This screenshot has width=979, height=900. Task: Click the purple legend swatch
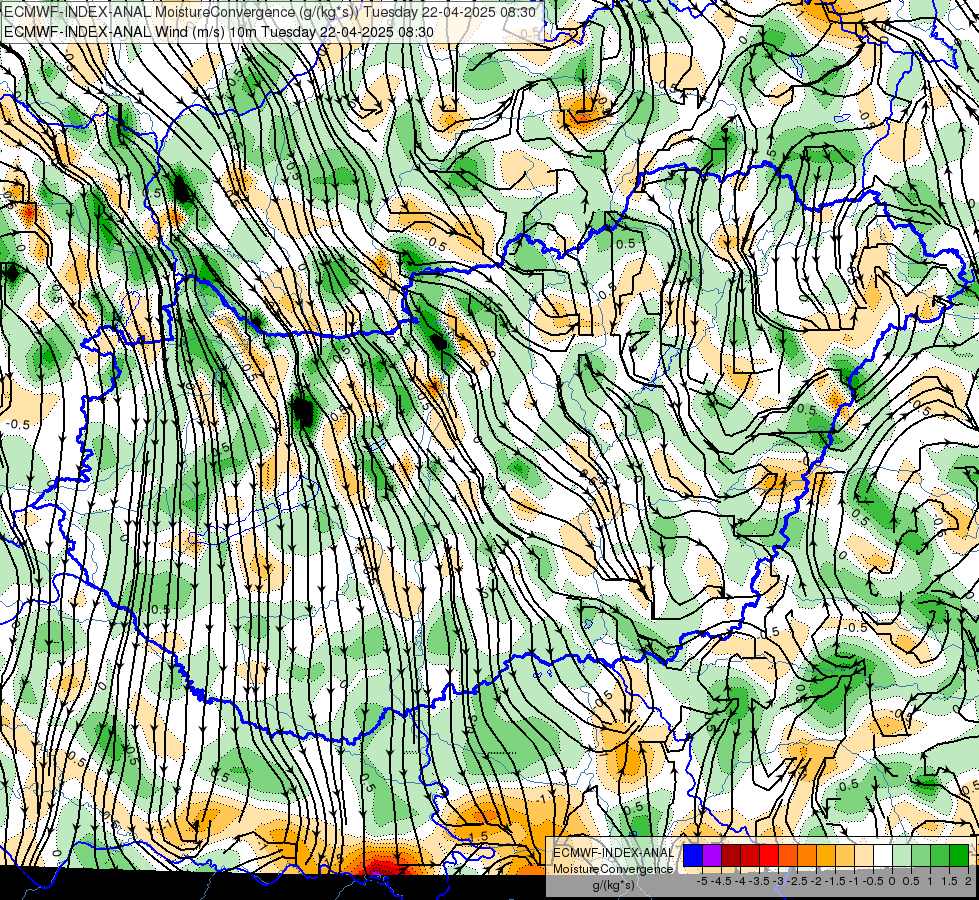[x=712, y=855]
